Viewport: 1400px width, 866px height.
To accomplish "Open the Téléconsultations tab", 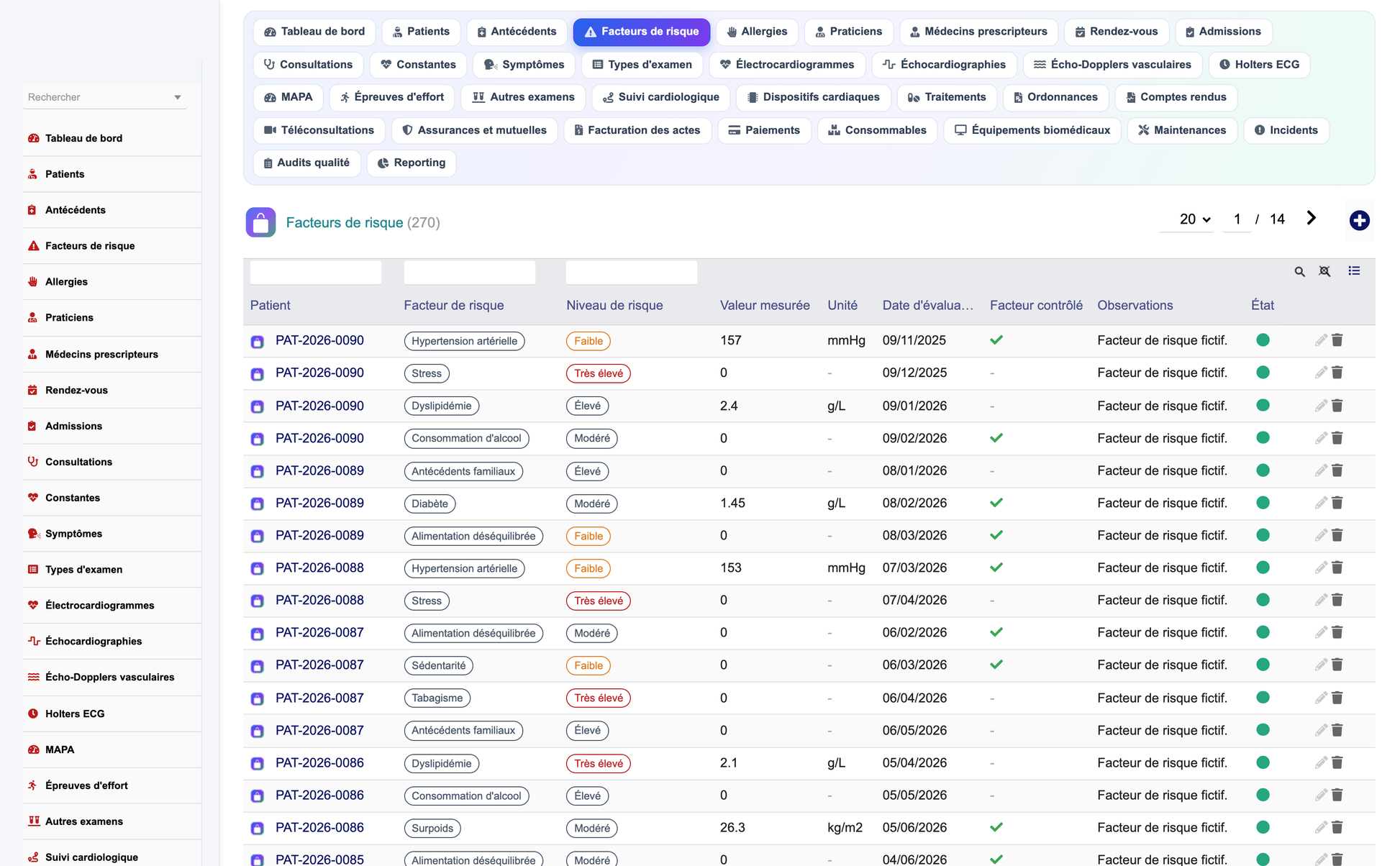I will (x=319, y=130).
